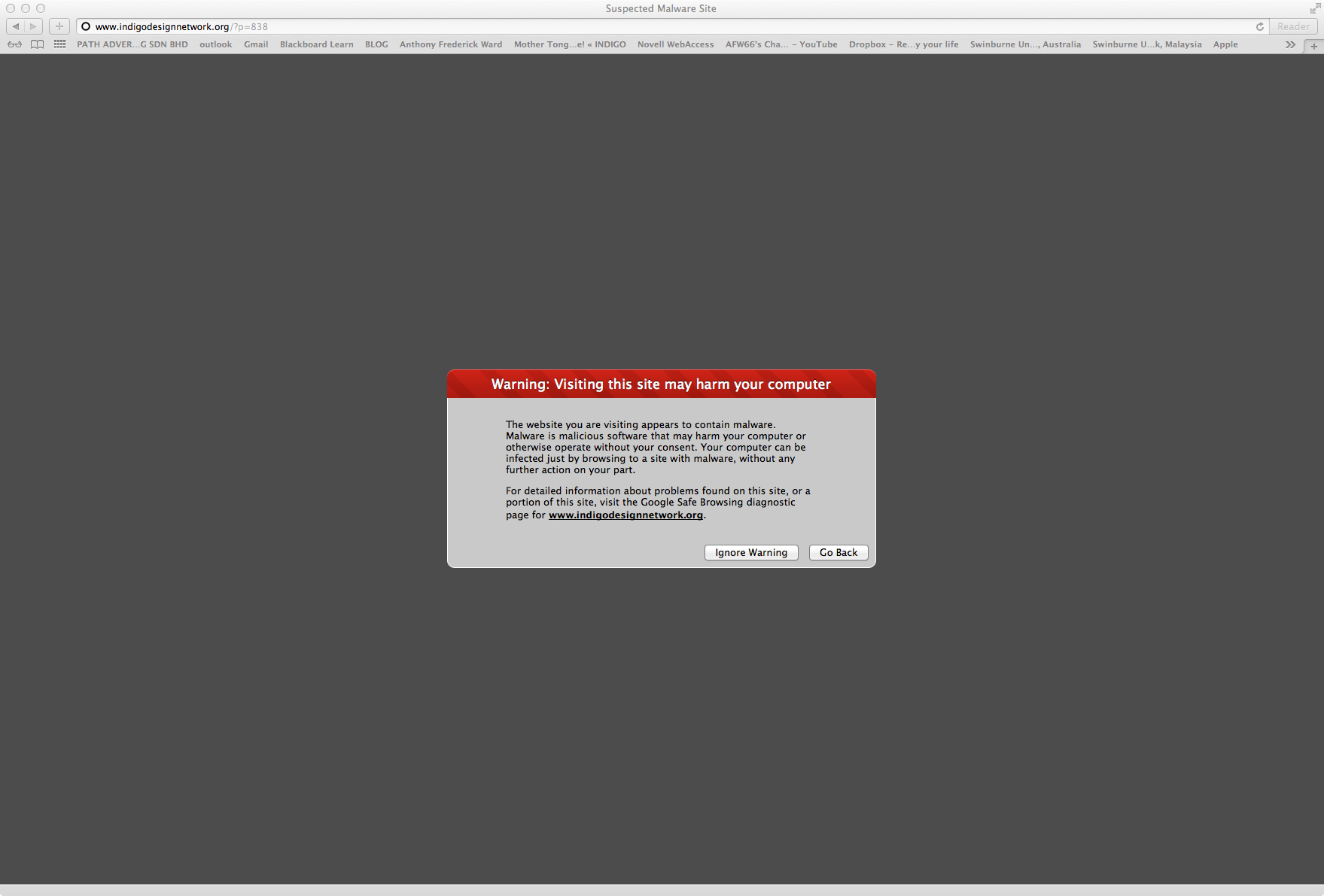Open the Novell WebAccess bookmark
This screenshot has height=896, width=1324.
click(x=675, y=44)
